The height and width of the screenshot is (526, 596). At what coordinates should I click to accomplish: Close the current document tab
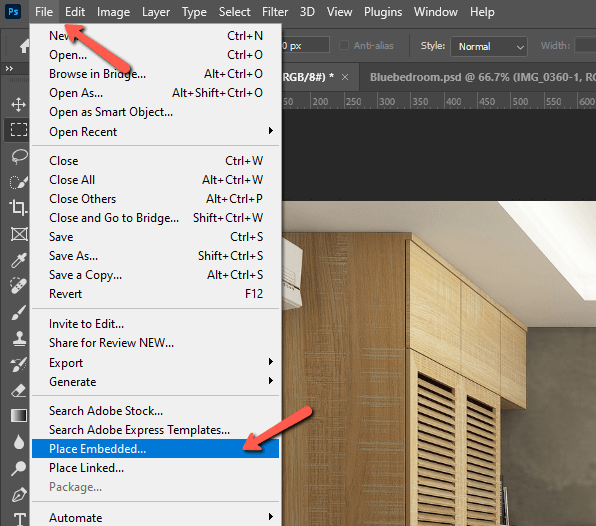pyautogui.click(x=345, y=77)
